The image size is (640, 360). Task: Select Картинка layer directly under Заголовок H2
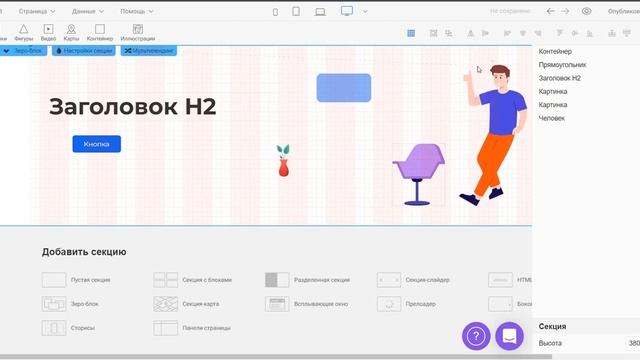click(553, 91)
